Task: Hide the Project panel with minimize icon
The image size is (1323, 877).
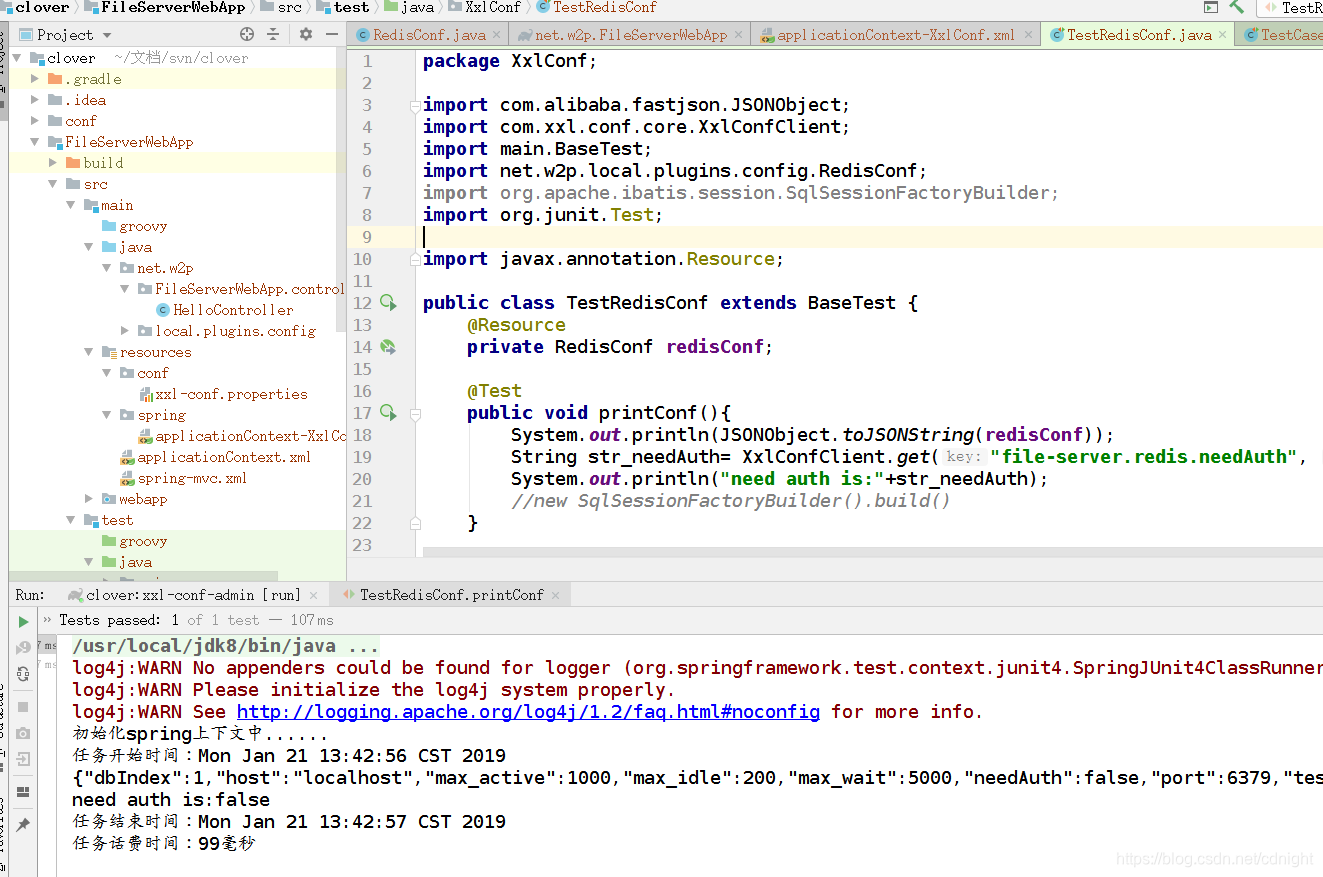Action: click(330, 34)
